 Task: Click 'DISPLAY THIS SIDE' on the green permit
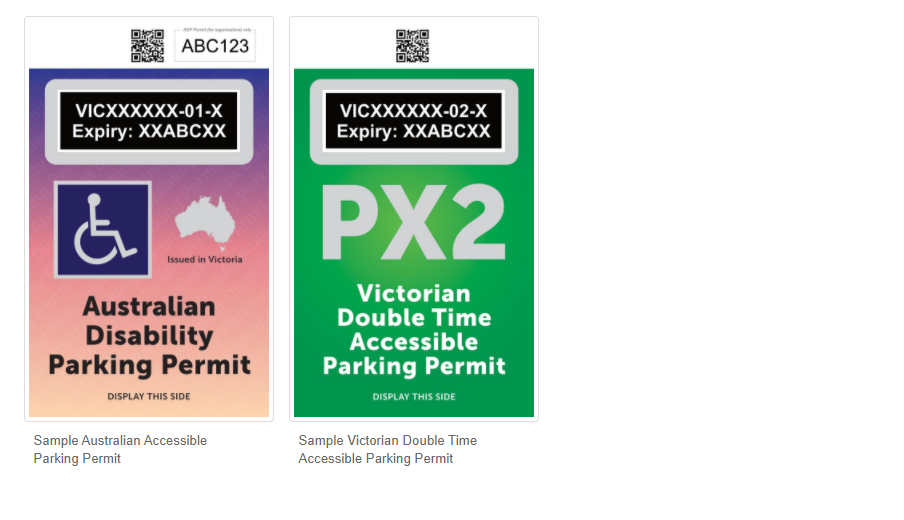(x=414, y=397)
